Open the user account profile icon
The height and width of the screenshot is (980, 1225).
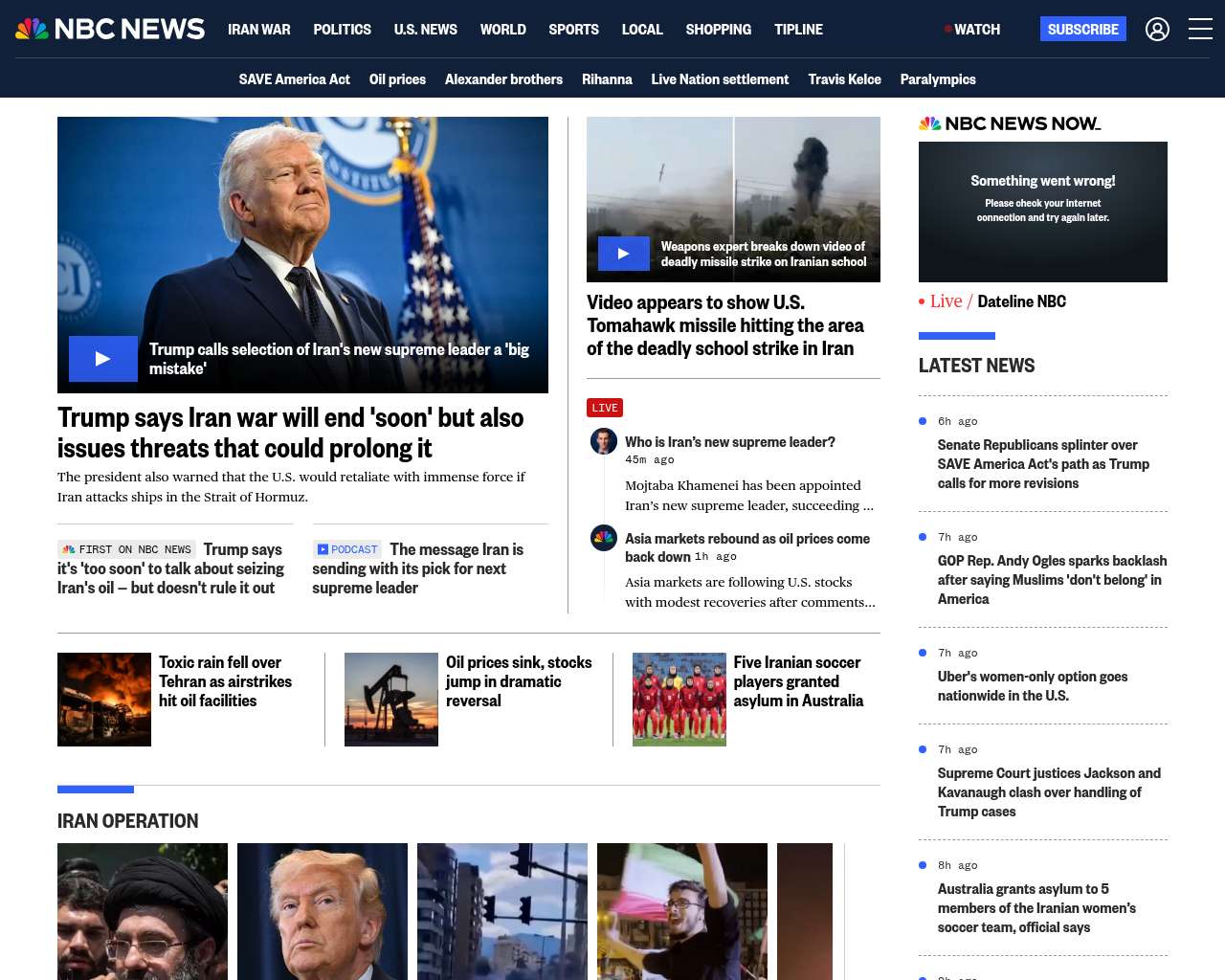tap(1157, 30)
